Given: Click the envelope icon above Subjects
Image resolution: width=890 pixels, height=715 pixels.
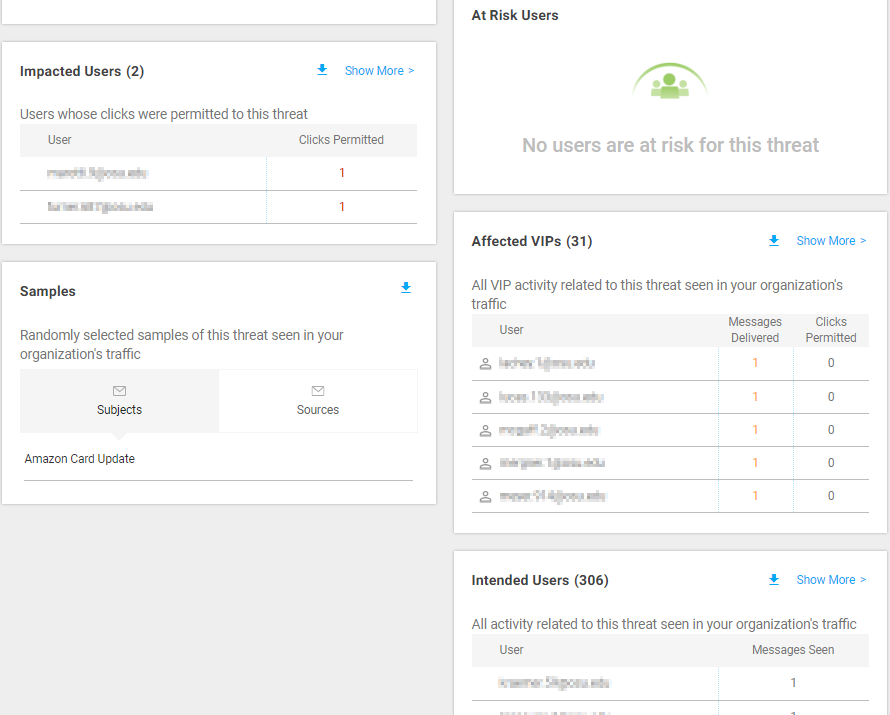Looking at the screenshot, I should point(119,391).
